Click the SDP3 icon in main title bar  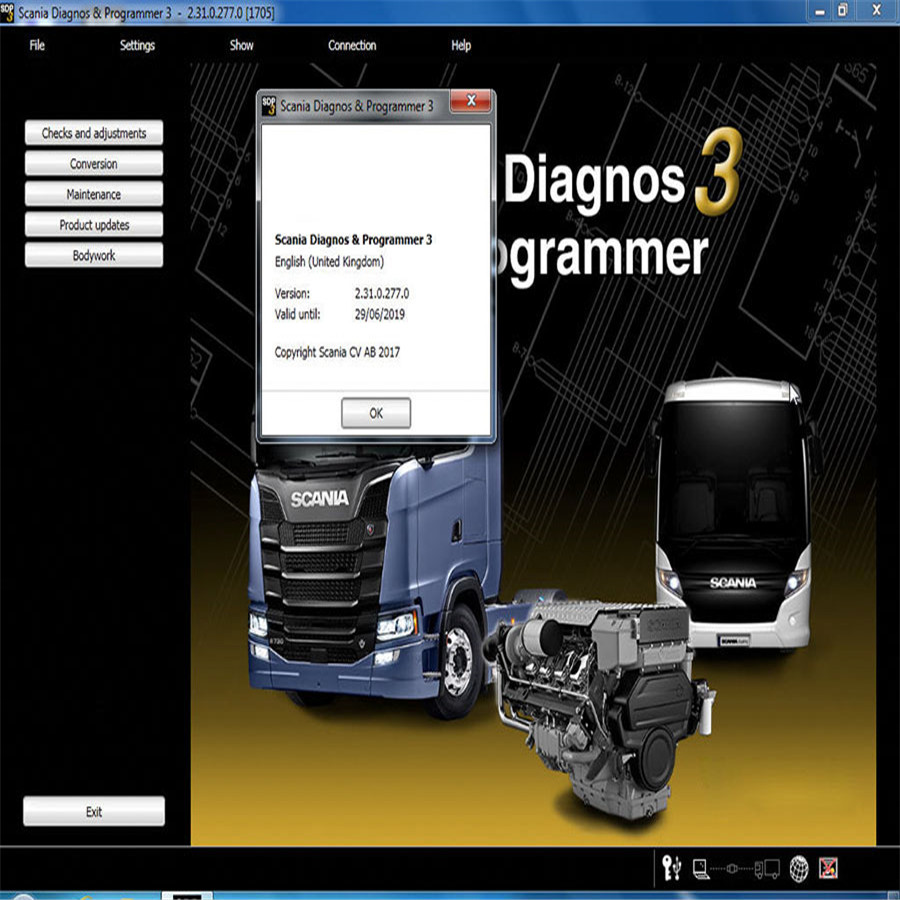coord(9,13)
